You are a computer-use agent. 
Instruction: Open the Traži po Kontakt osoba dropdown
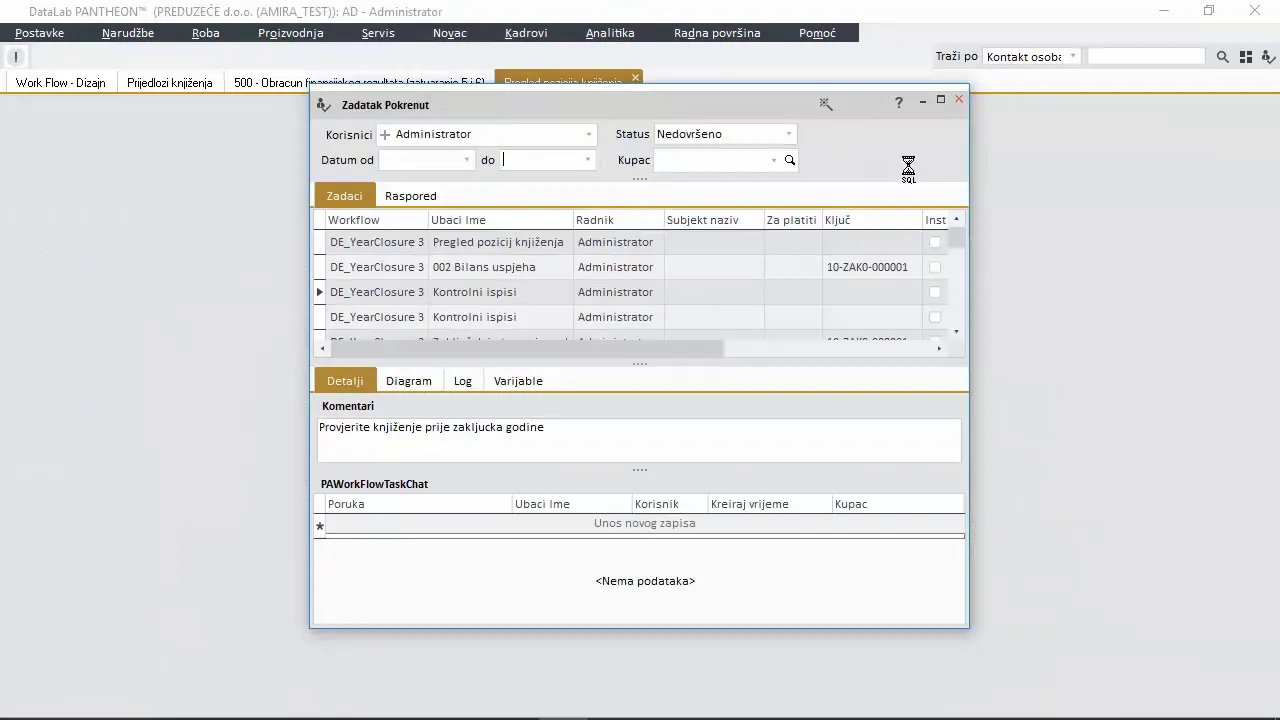(x=1072, y=57)
